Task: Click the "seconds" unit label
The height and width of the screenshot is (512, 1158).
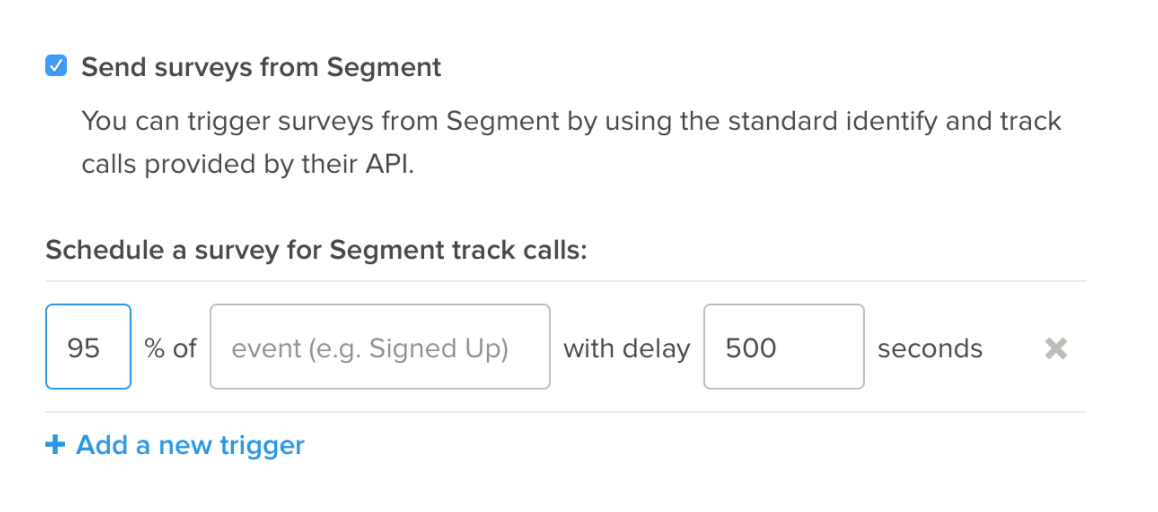Action: point(930,348)
